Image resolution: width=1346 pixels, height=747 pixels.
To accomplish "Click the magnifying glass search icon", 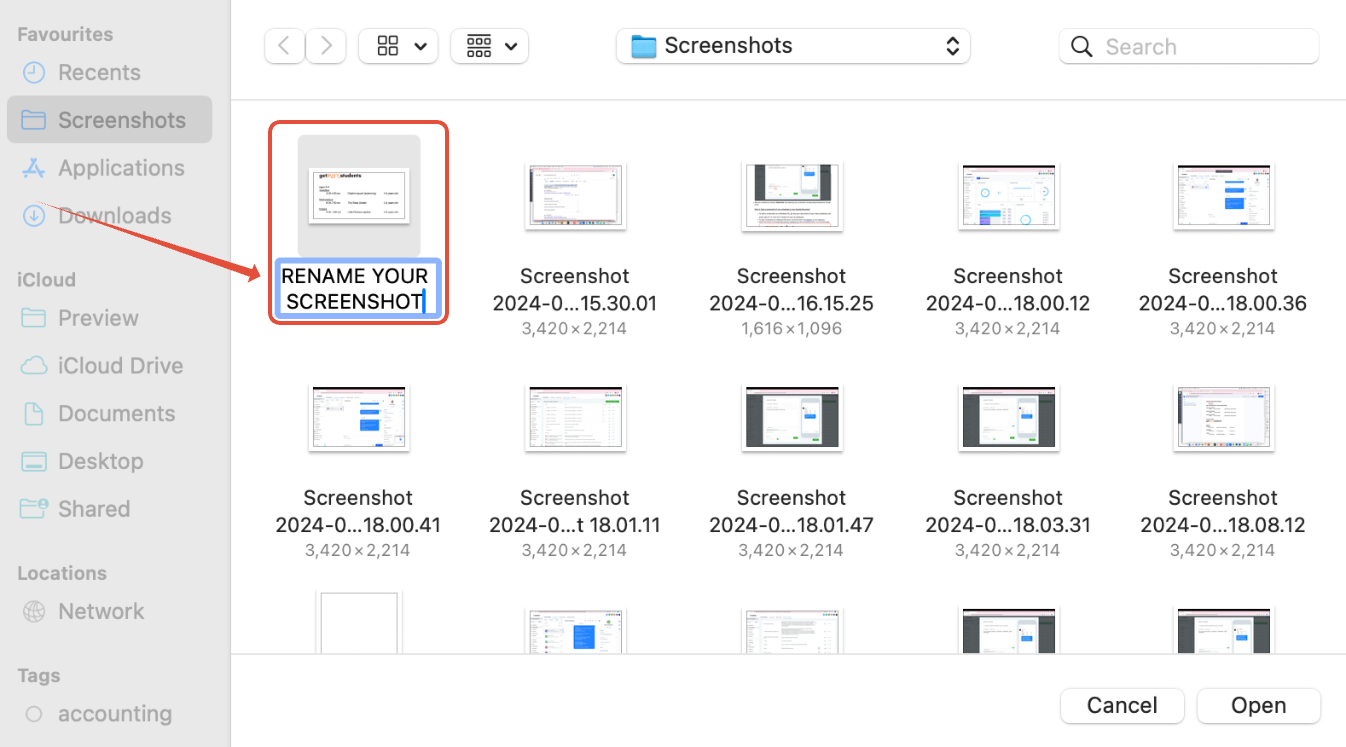I will coord(1081,47).
